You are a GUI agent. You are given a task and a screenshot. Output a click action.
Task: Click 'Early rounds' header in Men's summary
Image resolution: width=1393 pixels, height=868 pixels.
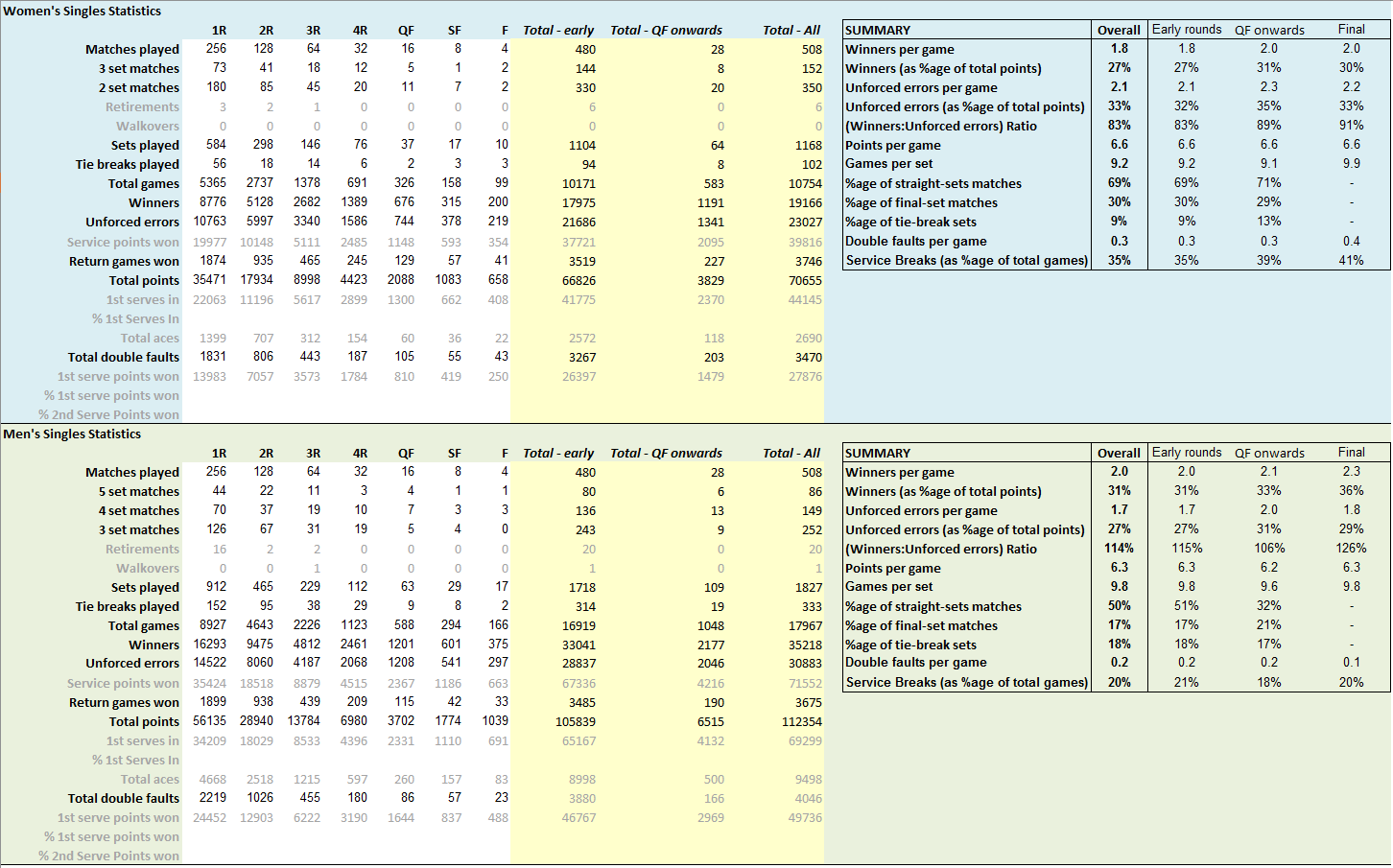pyautogui.click(x=1187, y=453)
